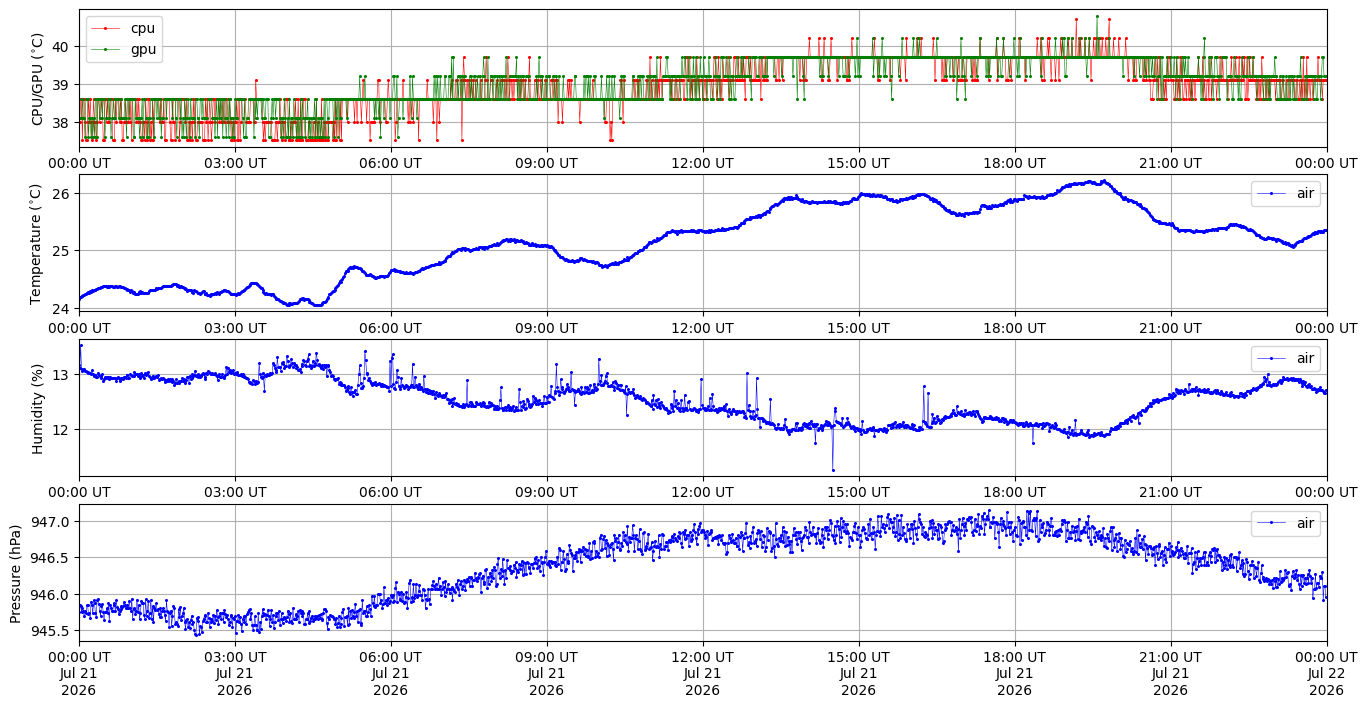The width and height of the screenshot is (1367, 707).
Task: Click the 40 tick on CPU/GPU axis
Action: 61,46
